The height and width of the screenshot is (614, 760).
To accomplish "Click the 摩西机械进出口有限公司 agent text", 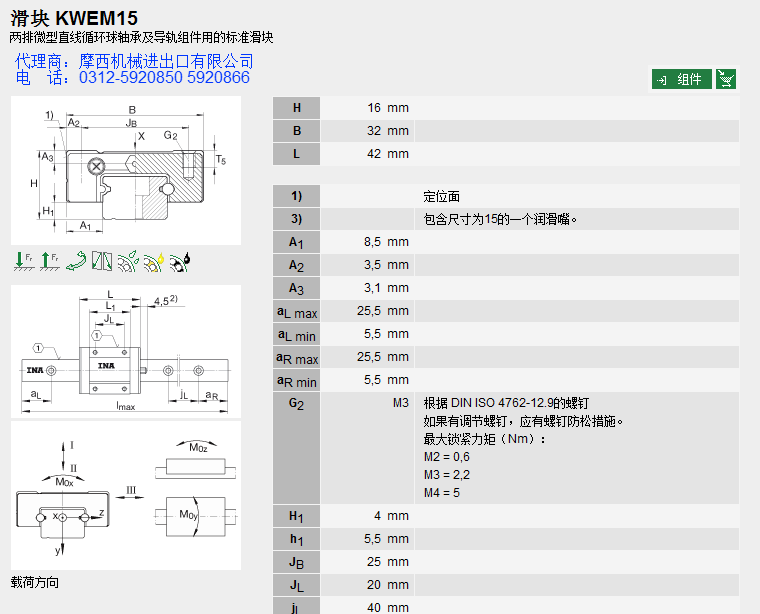I will (166, 61).
